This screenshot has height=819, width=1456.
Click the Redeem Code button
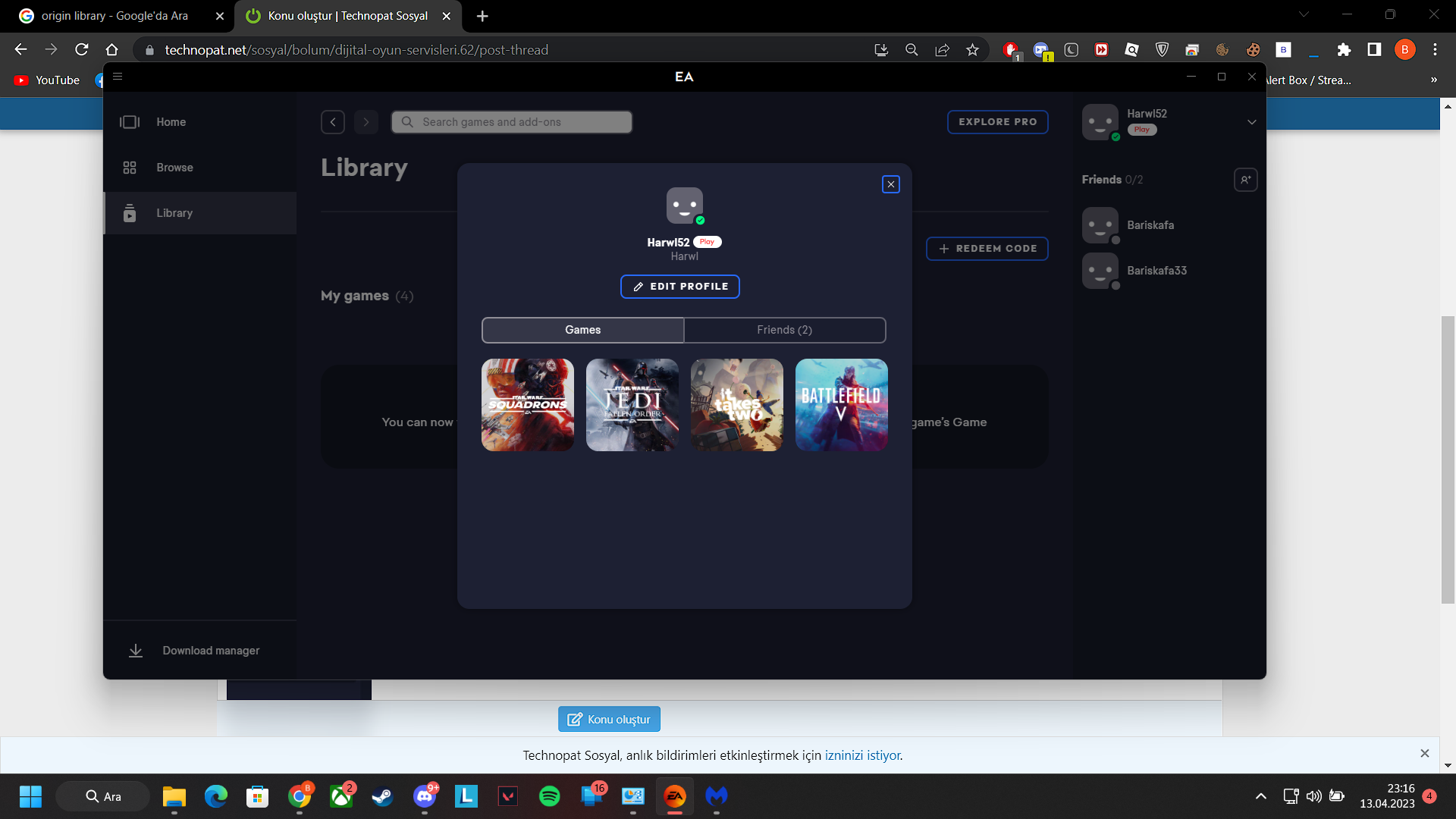[x=987, y=249]
